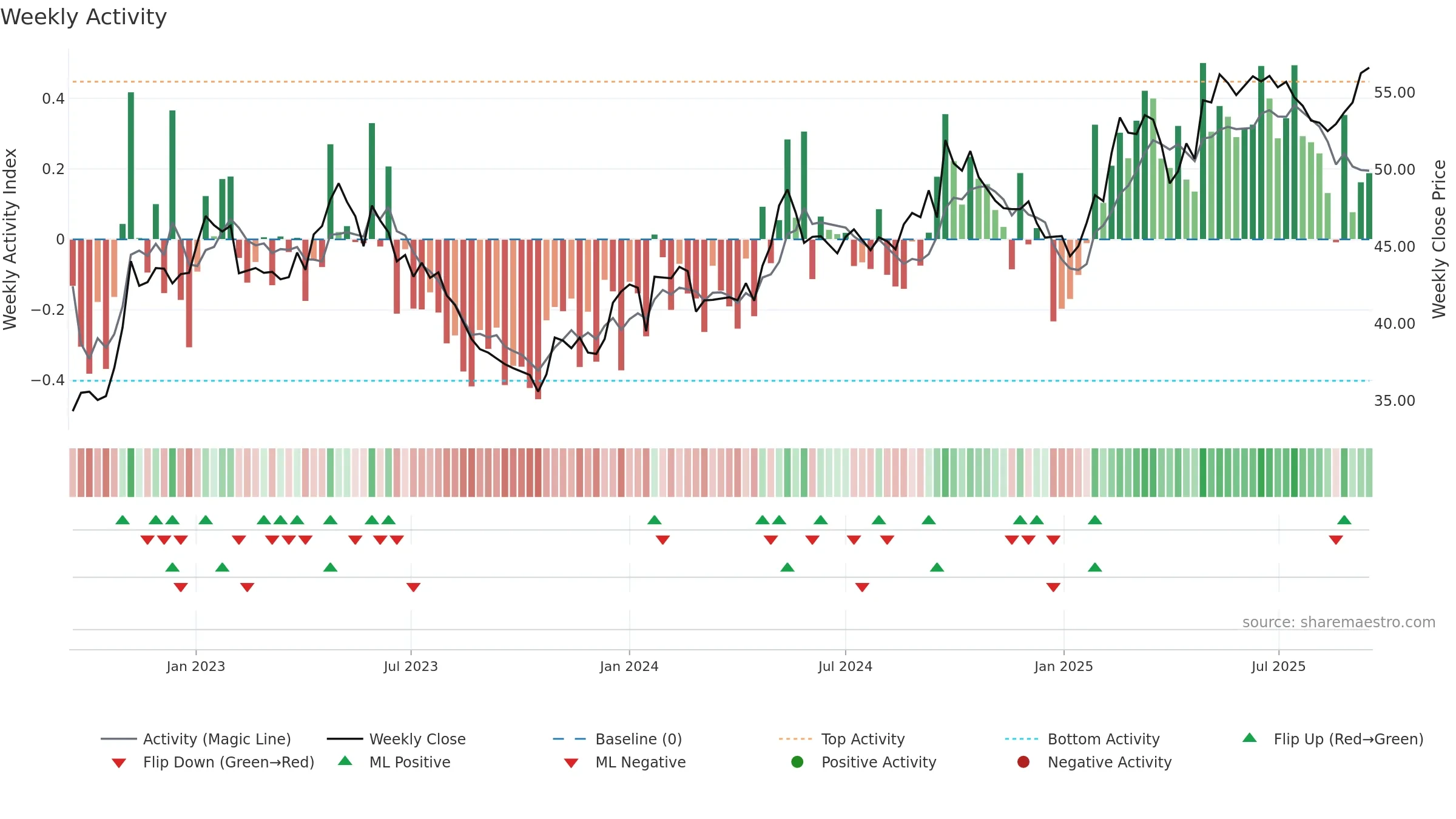Toggle the Top Activity legend entry

click(842, 739)
